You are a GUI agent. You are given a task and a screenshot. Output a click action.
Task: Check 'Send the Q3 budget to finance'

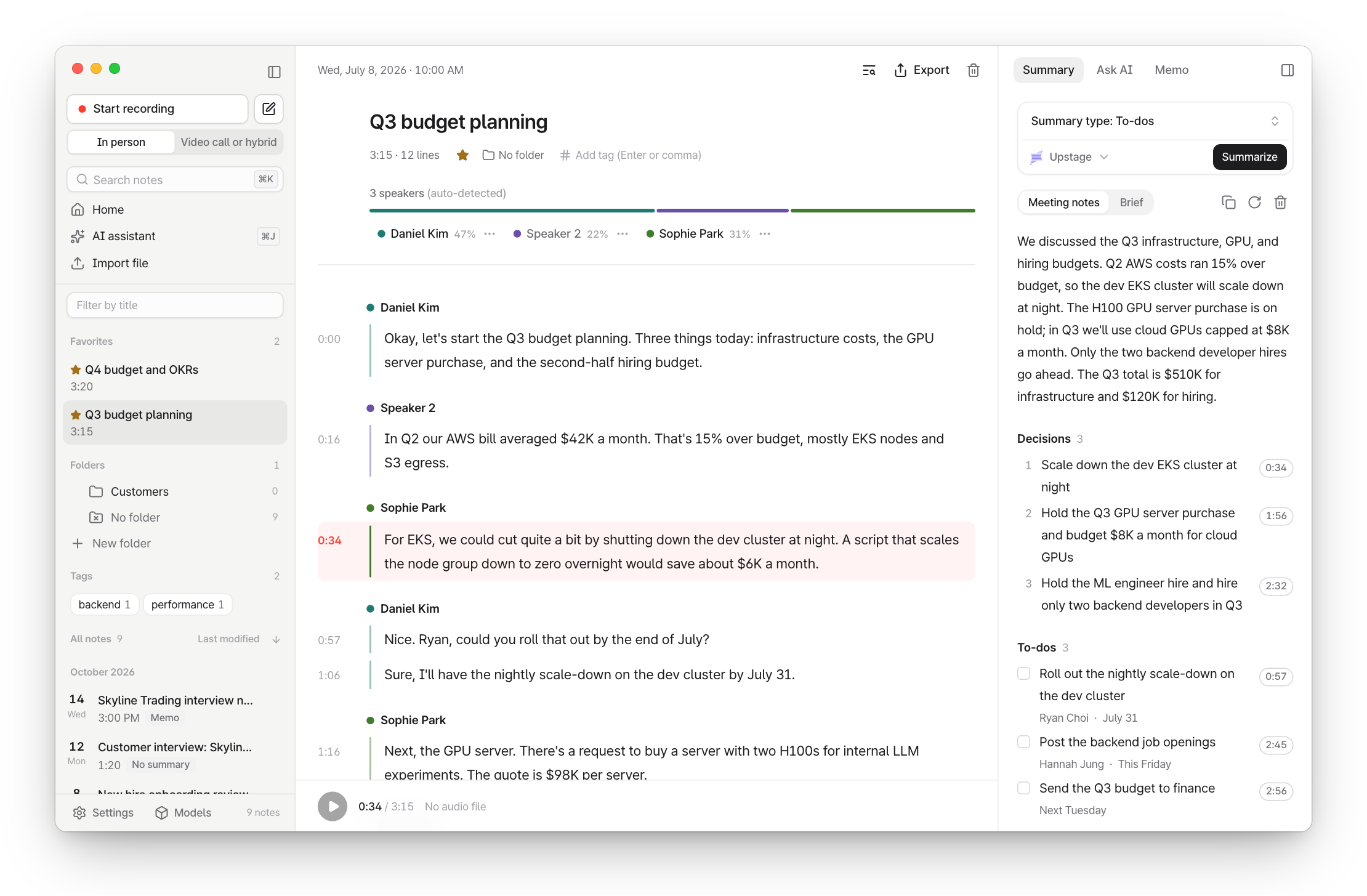point(1024,788)
